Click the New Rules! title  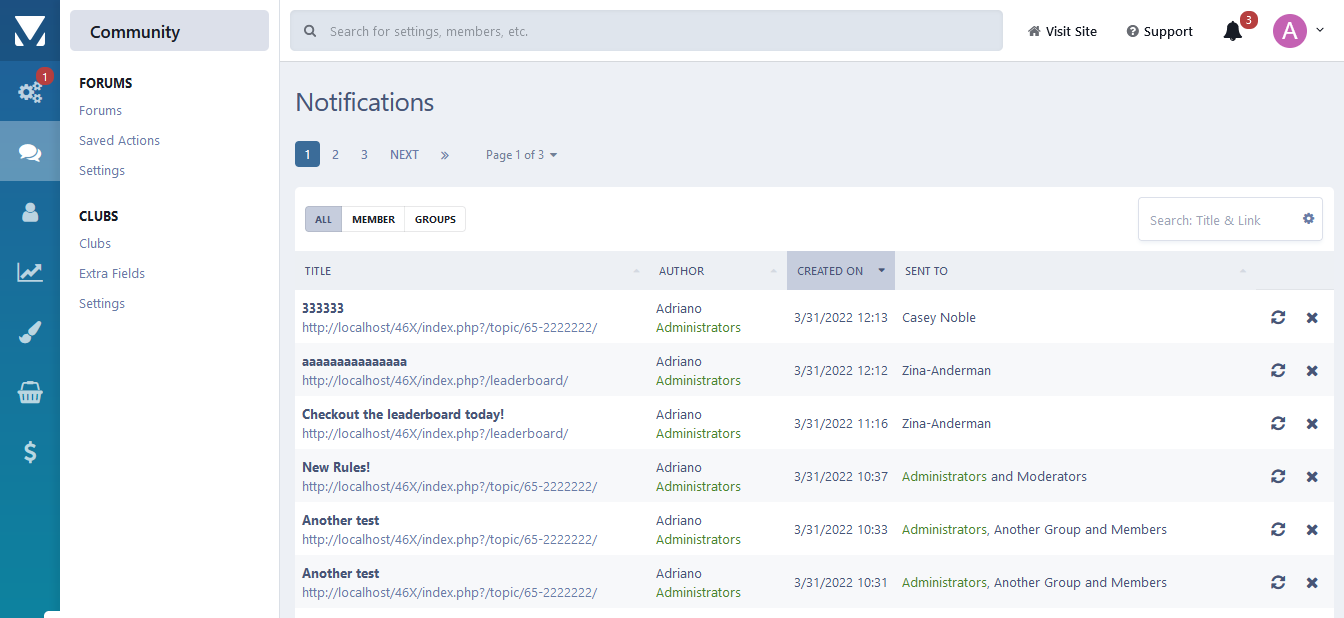point(336,467)
